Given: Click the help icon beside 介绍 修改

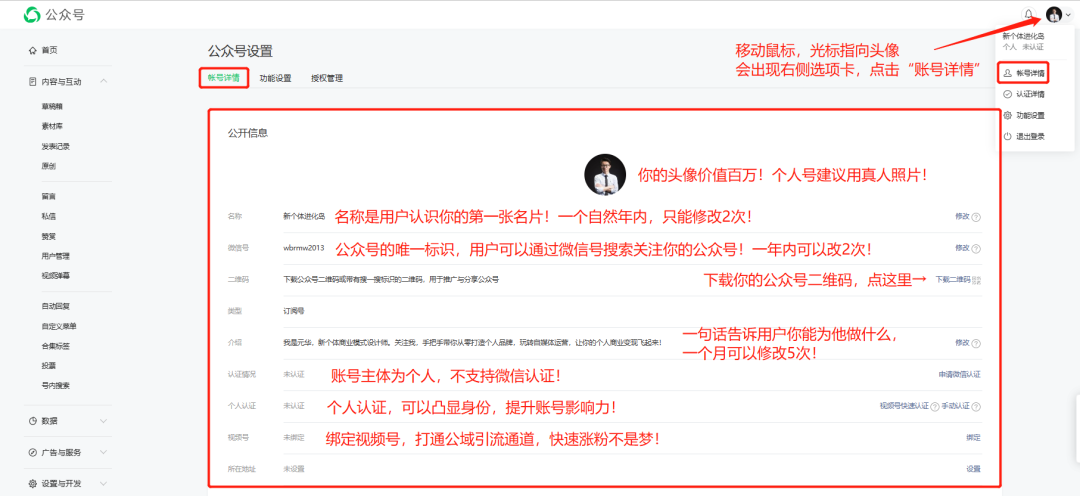Looking at the screenshot, I should coord(976,342).
